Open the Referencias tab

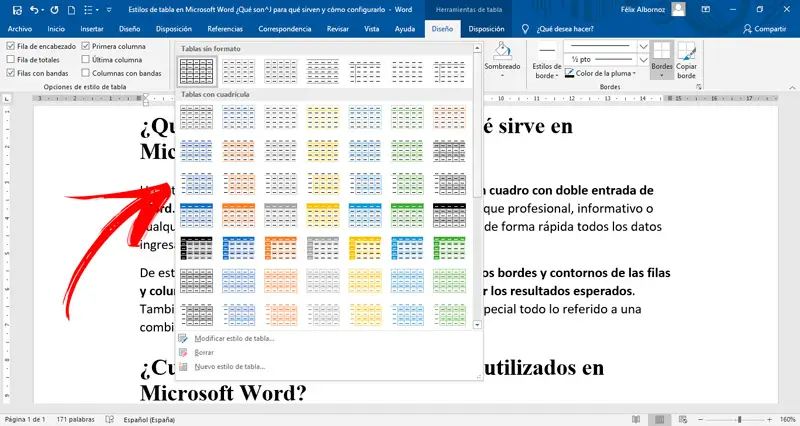point(225,29)
